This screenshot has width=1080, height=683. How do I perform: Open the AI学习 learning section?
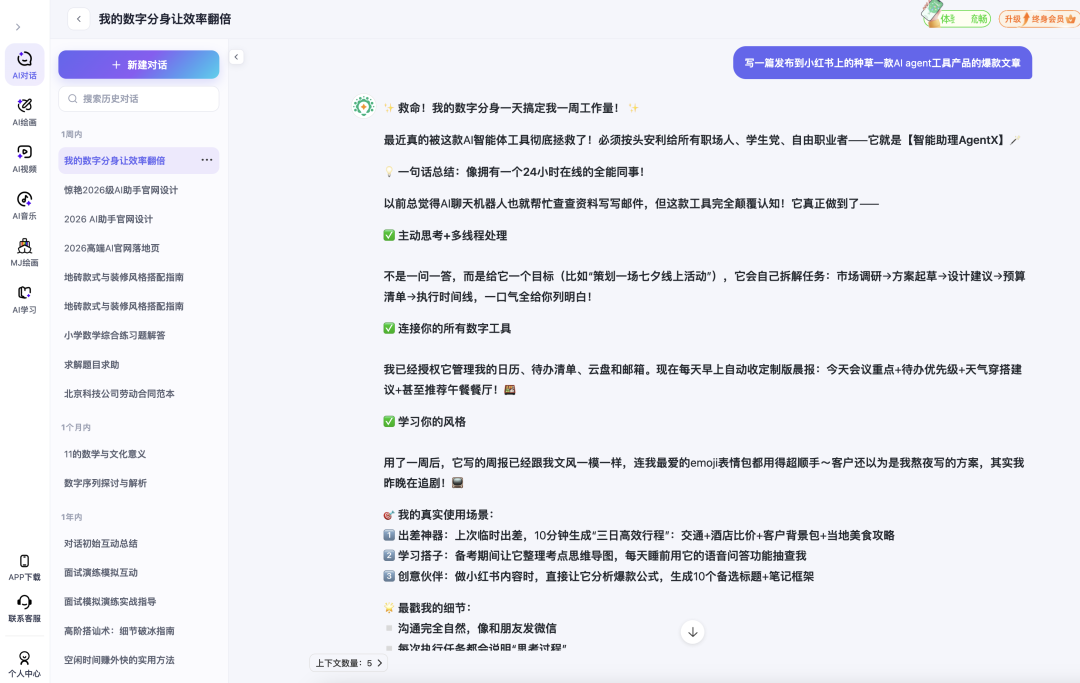pos(24,299)
